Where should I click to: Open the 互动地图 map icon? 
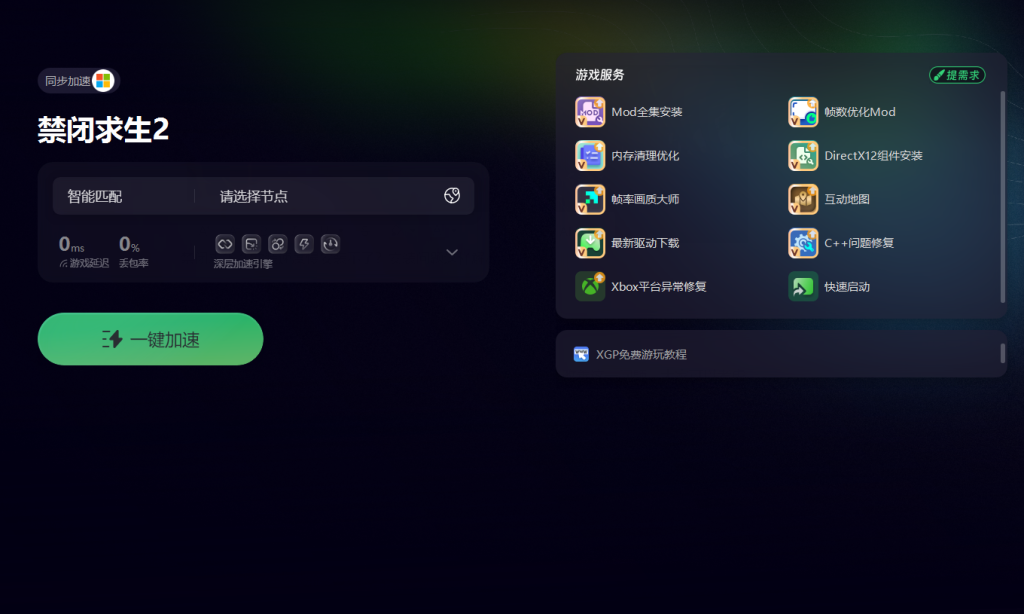click(803, 199)
